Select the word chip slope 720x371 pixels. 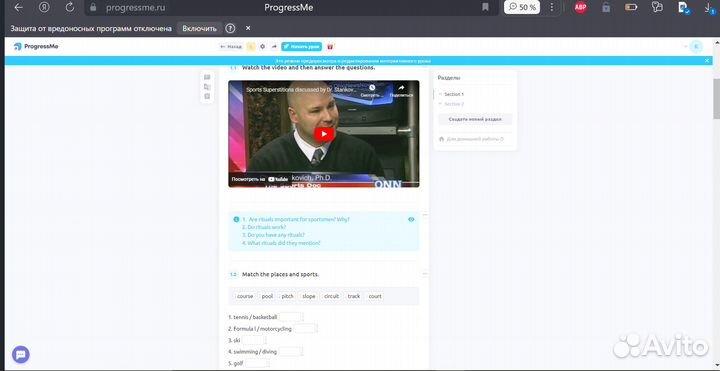pyautogui.click(x=309, y=296)
